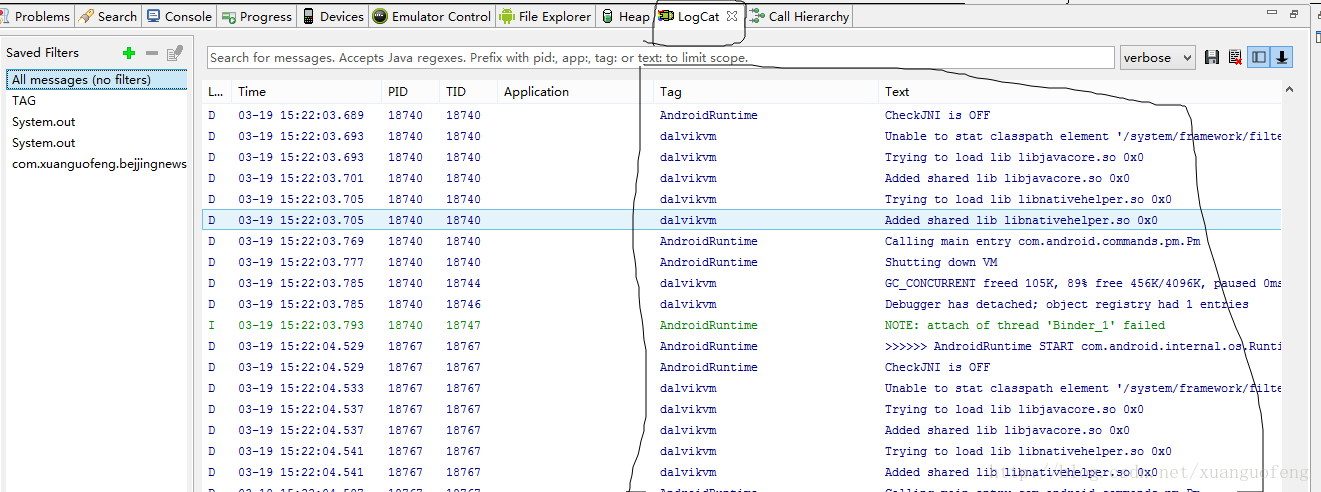
Task: Switch to the Console tab
Action: coord(179,16)
